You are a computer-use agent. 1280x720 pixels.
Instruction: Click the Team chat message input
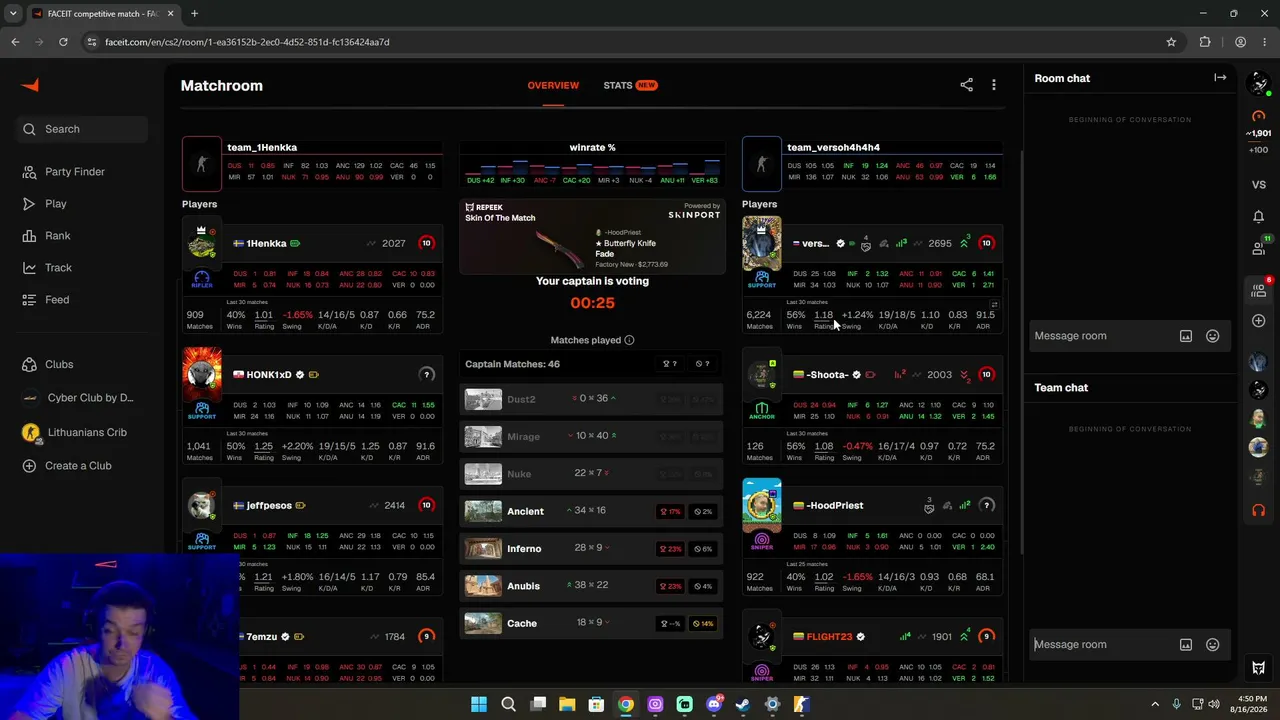point(1102,645)
